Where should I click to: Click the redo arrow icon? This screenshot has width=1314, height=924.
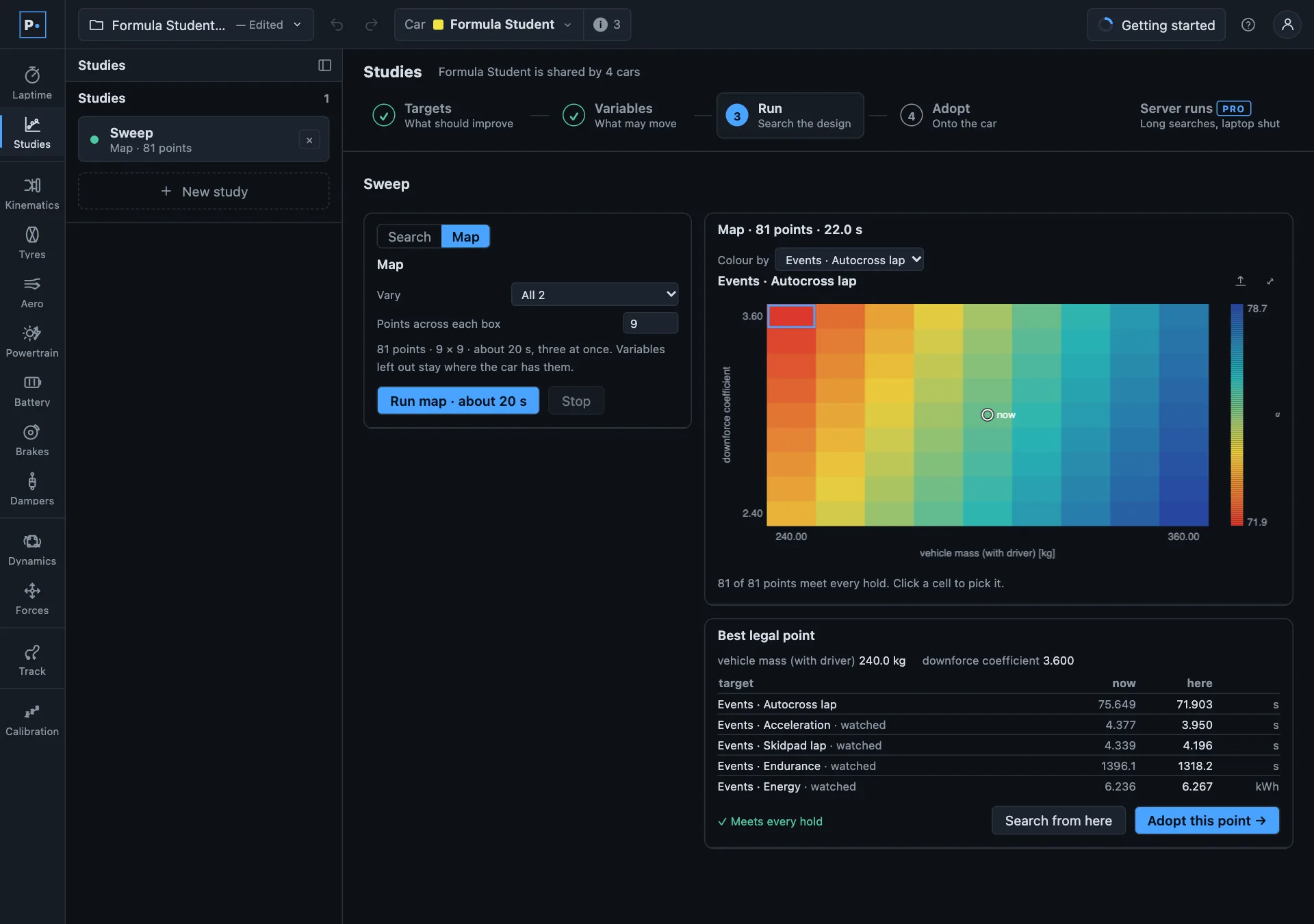(372, 25)
